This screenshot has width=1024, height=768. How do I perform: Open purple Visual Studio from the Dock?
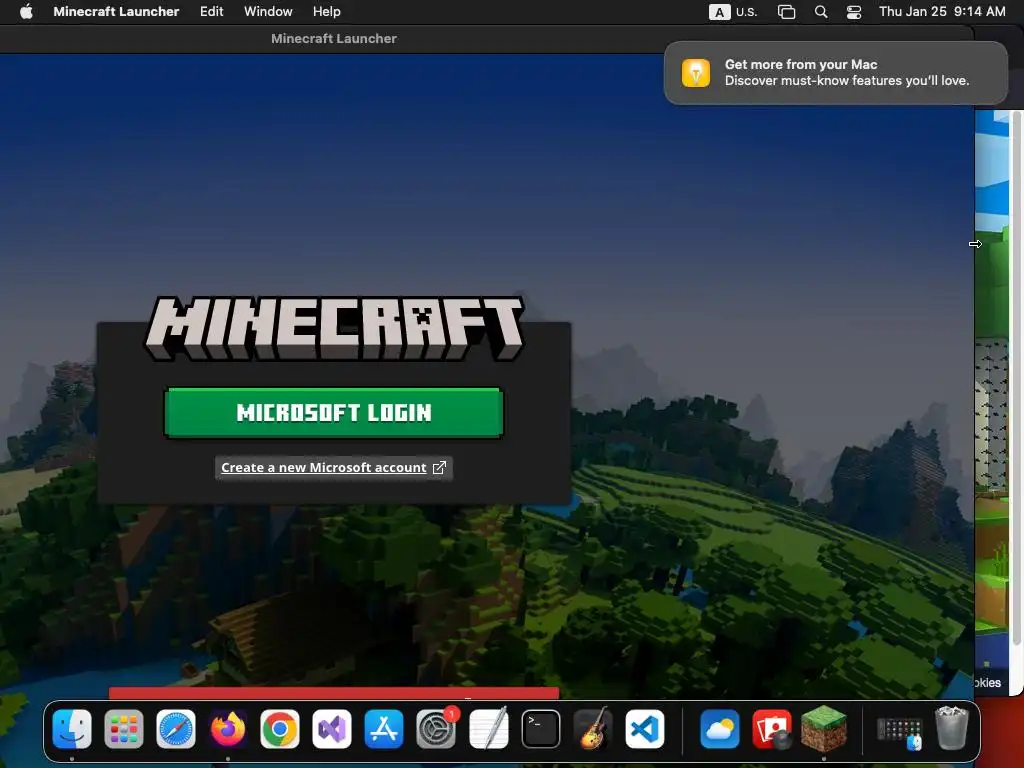coord(332,728)
